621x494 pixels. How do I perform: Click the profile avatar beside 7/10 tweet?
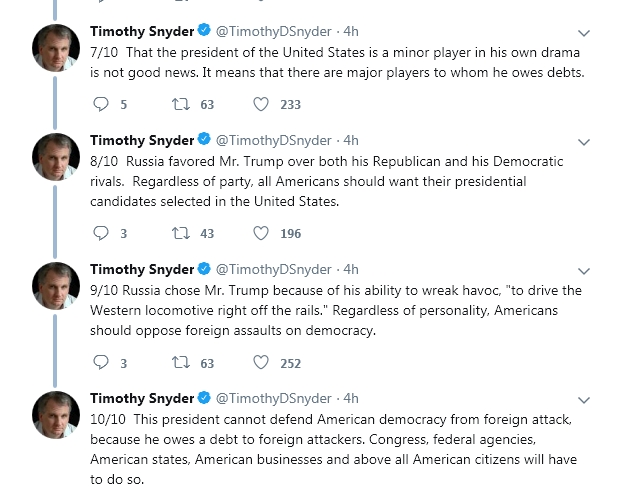(x=57, y=48)
